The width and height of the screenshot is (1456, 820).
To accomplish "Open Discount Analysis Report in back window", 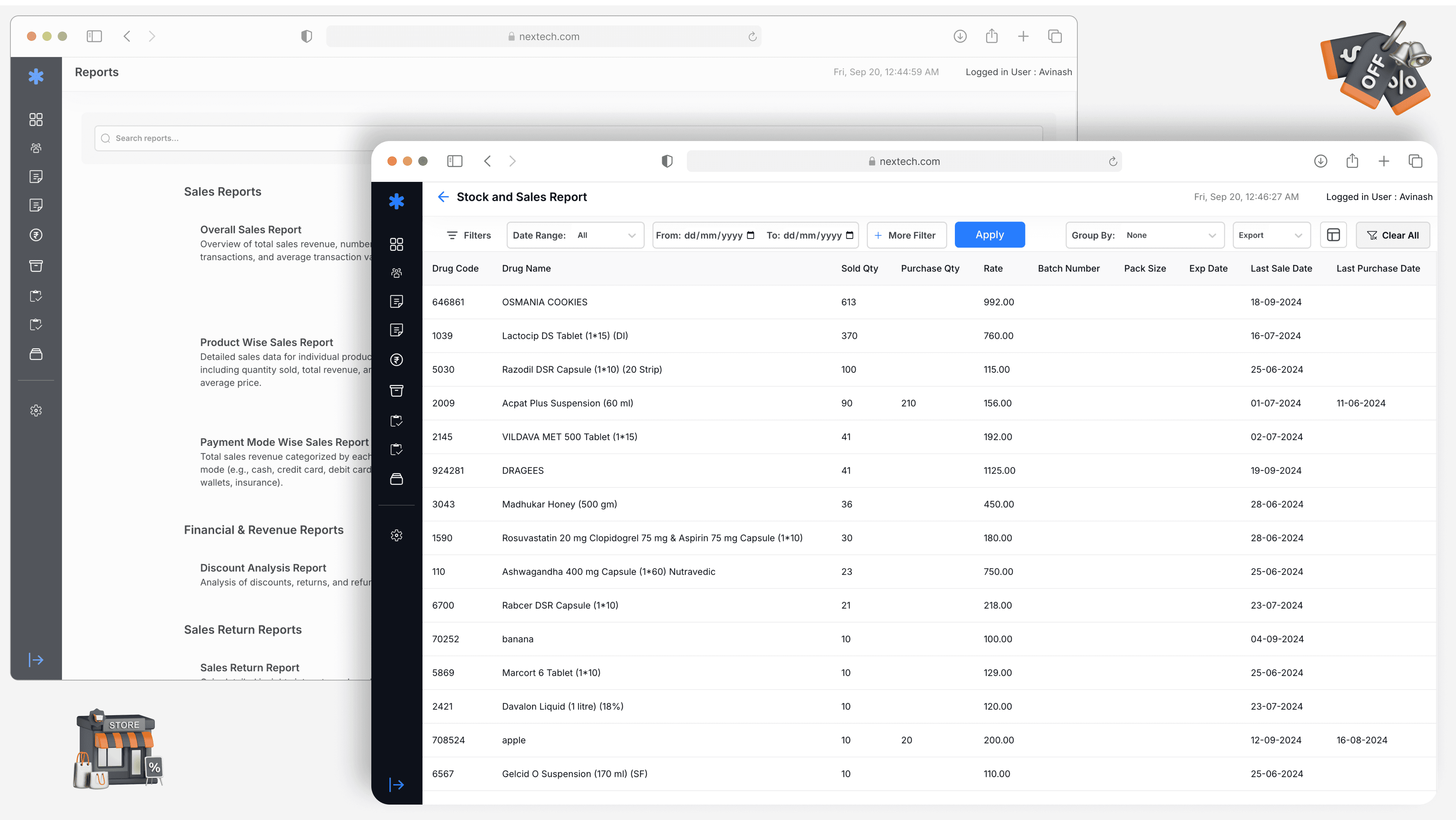I will (x=263, y=568).
